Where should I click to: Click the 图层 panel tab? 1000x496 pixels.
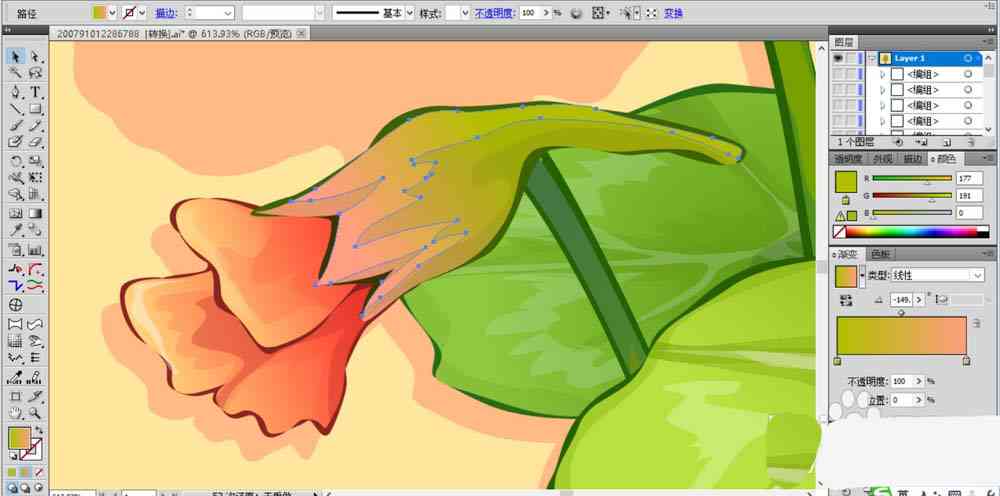point(844,42)
